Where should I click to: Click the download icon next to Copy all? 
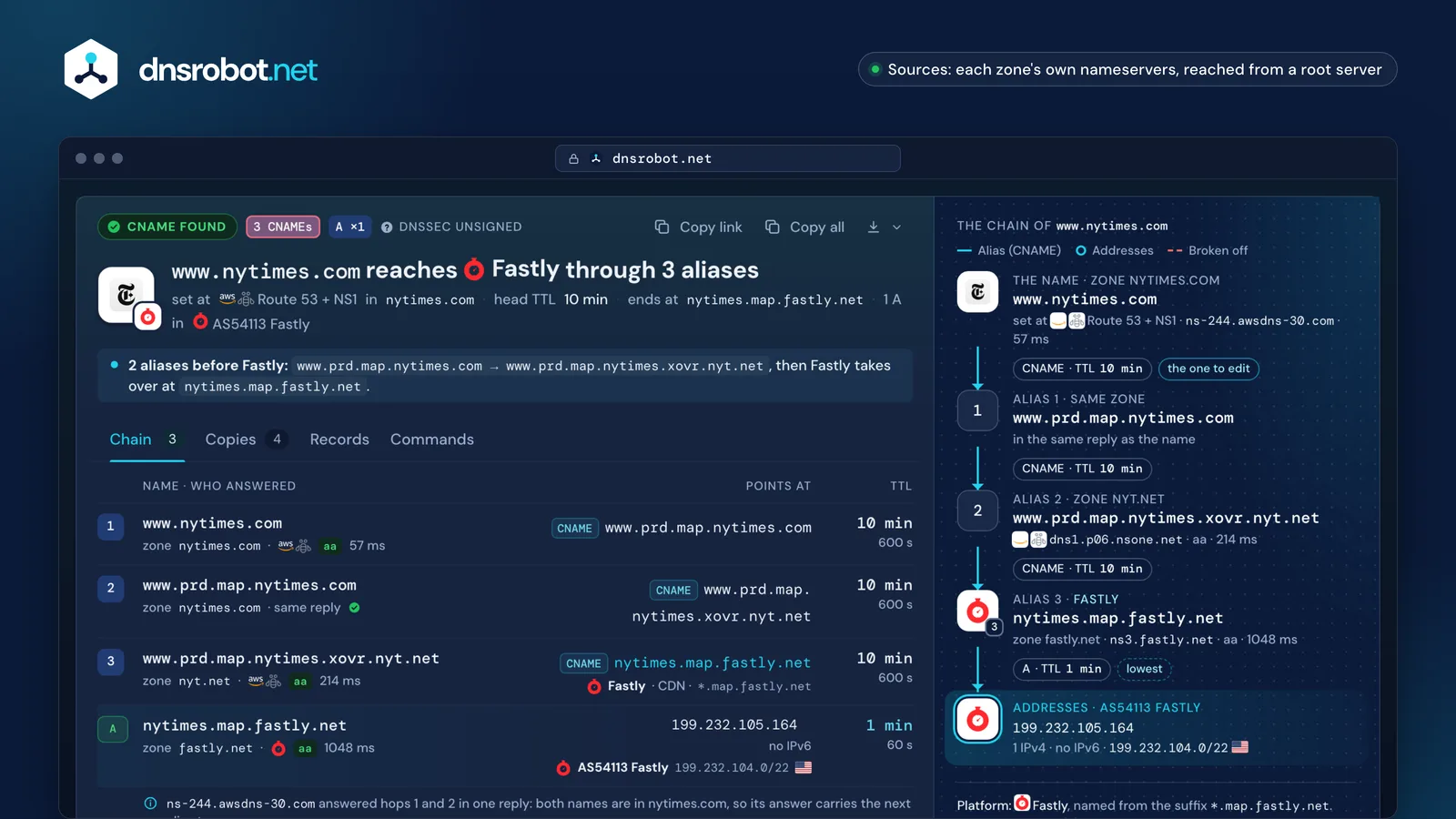tap(874, 227)
